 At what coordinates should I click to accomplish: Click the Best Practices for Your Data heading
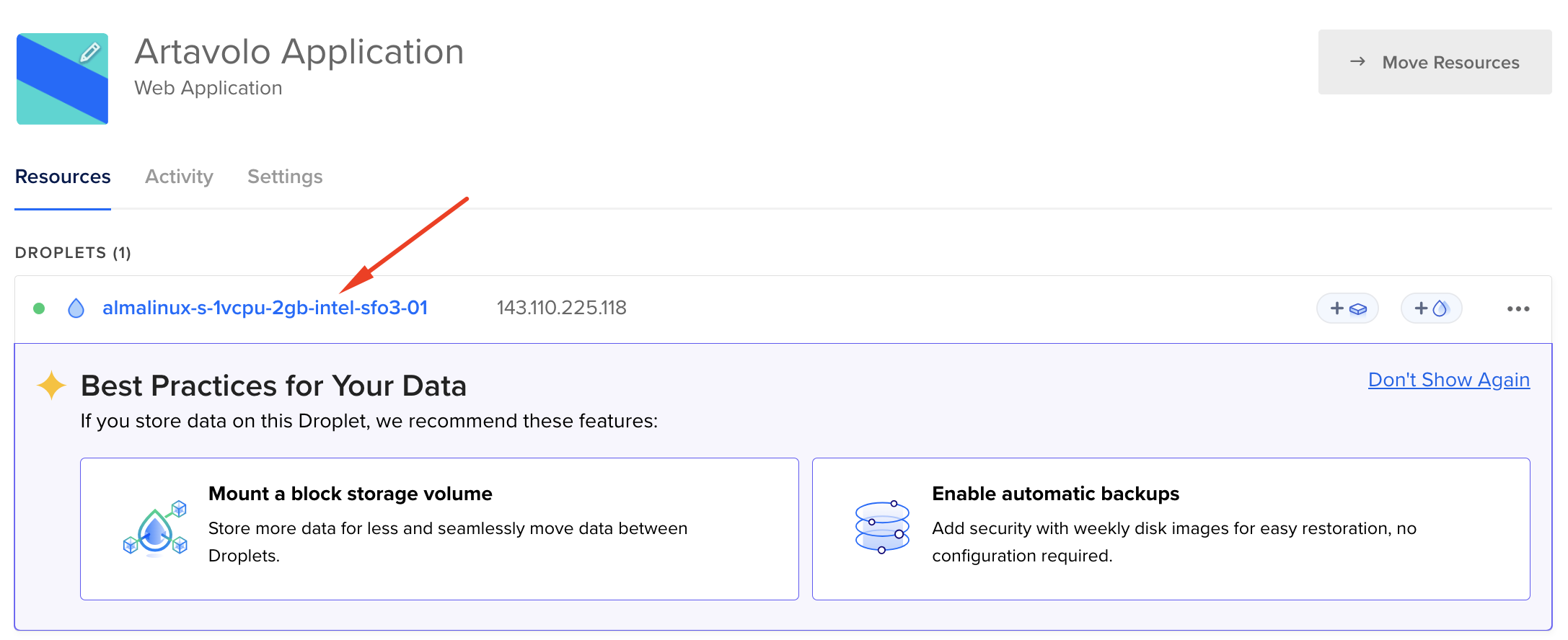tap(273, 386)
